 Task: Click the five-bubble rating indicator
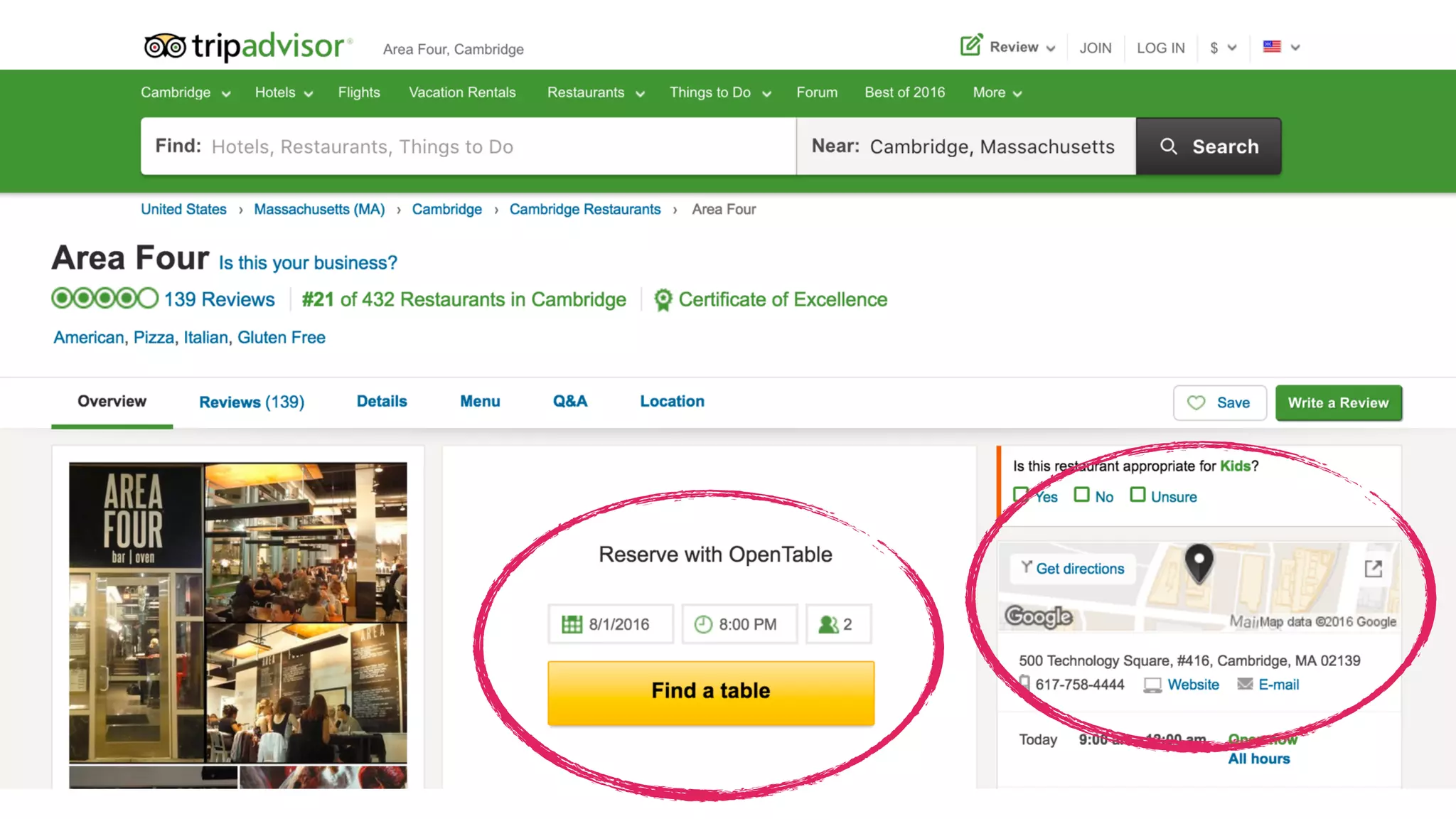[105, 299]
